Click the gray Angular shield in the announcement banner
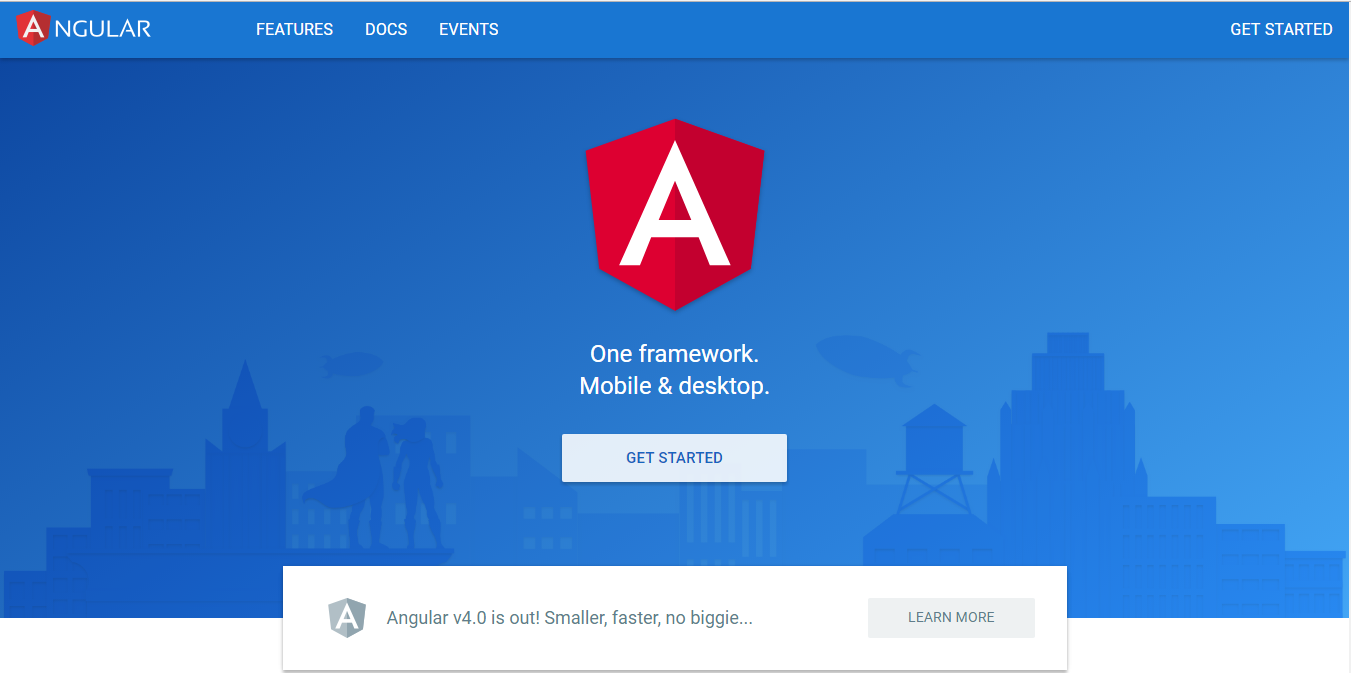This screenshot has width=1351, height=673. (347, 617)
